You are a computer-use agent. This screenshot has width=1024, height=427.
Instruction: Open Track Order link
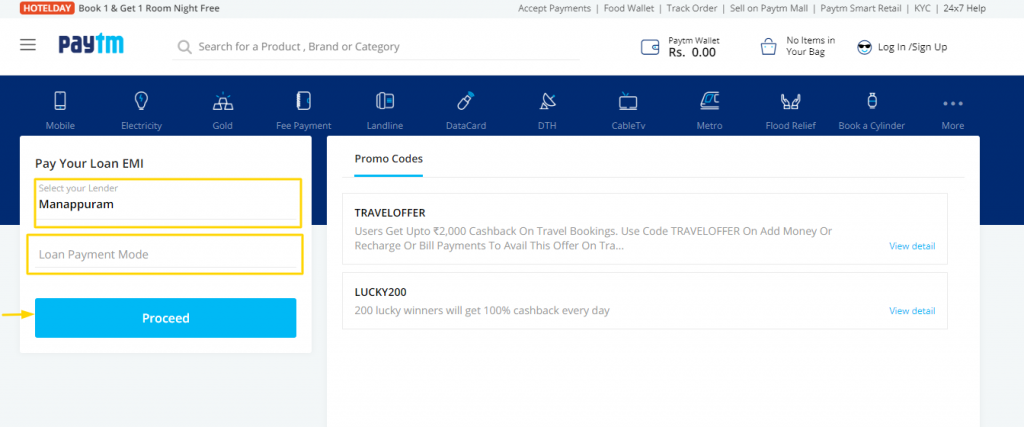tap(692, 8)
